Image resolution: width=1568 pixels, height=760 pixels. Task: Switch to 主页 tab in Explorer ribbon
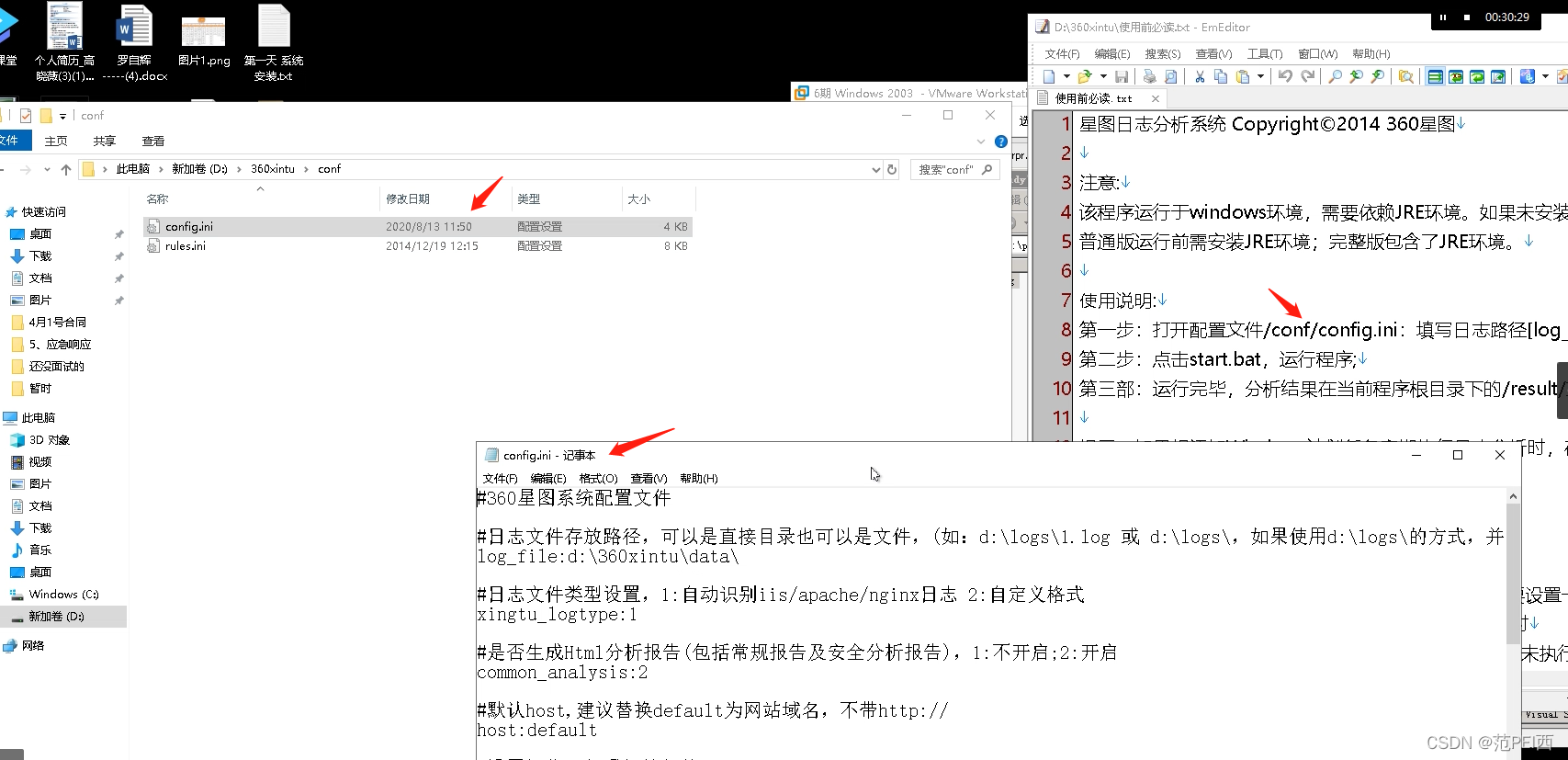click(56, 142)
